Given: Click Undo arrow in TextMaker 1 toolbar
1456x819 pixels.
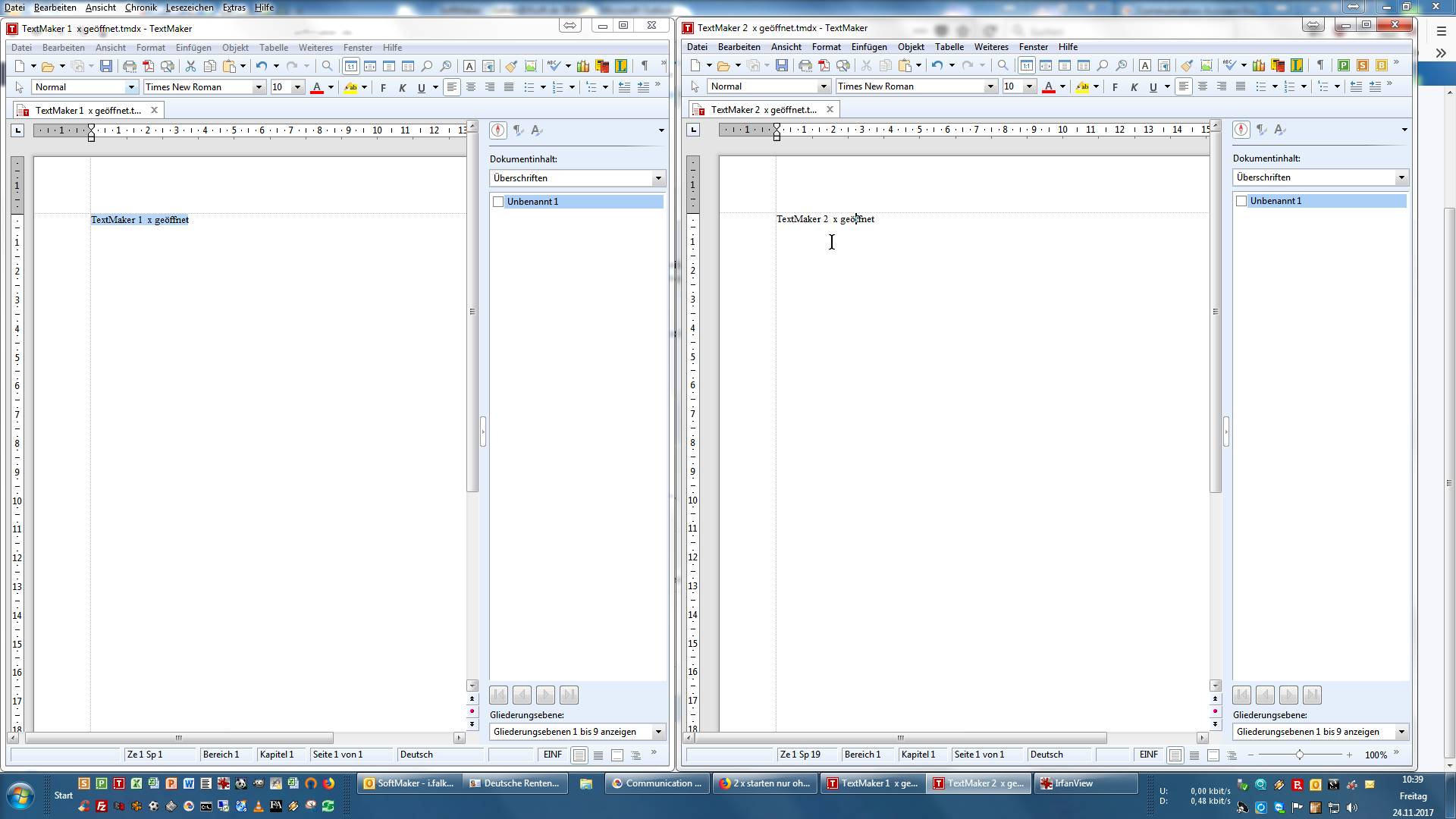Looking at the screenshot, I should coord(262,66).
